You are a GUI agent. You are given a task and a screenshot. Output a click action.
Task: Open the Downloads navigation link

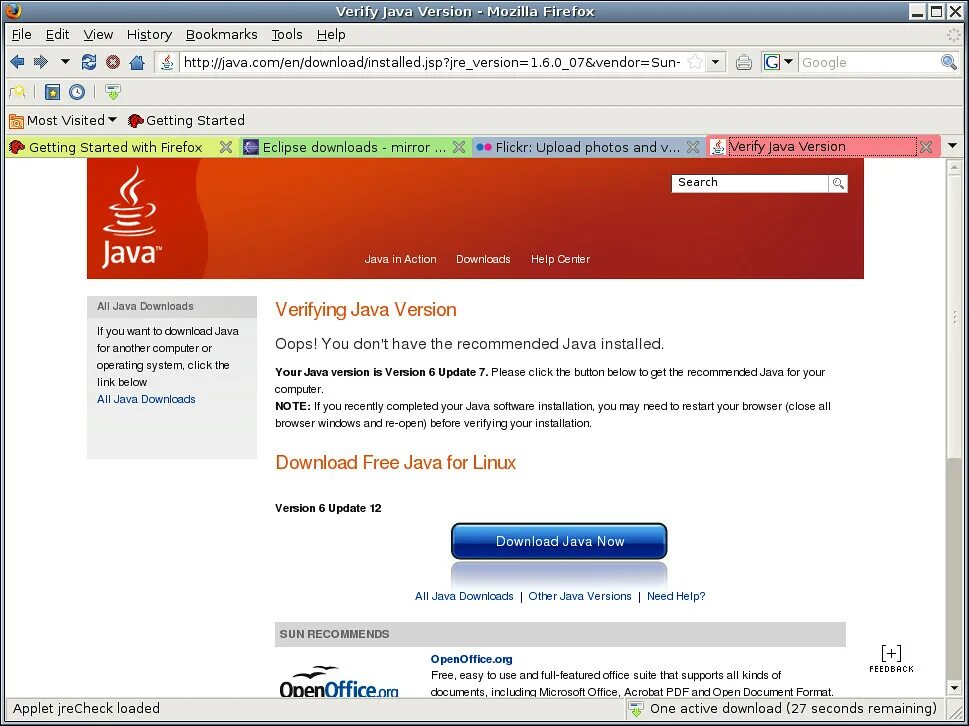point(483,260)
